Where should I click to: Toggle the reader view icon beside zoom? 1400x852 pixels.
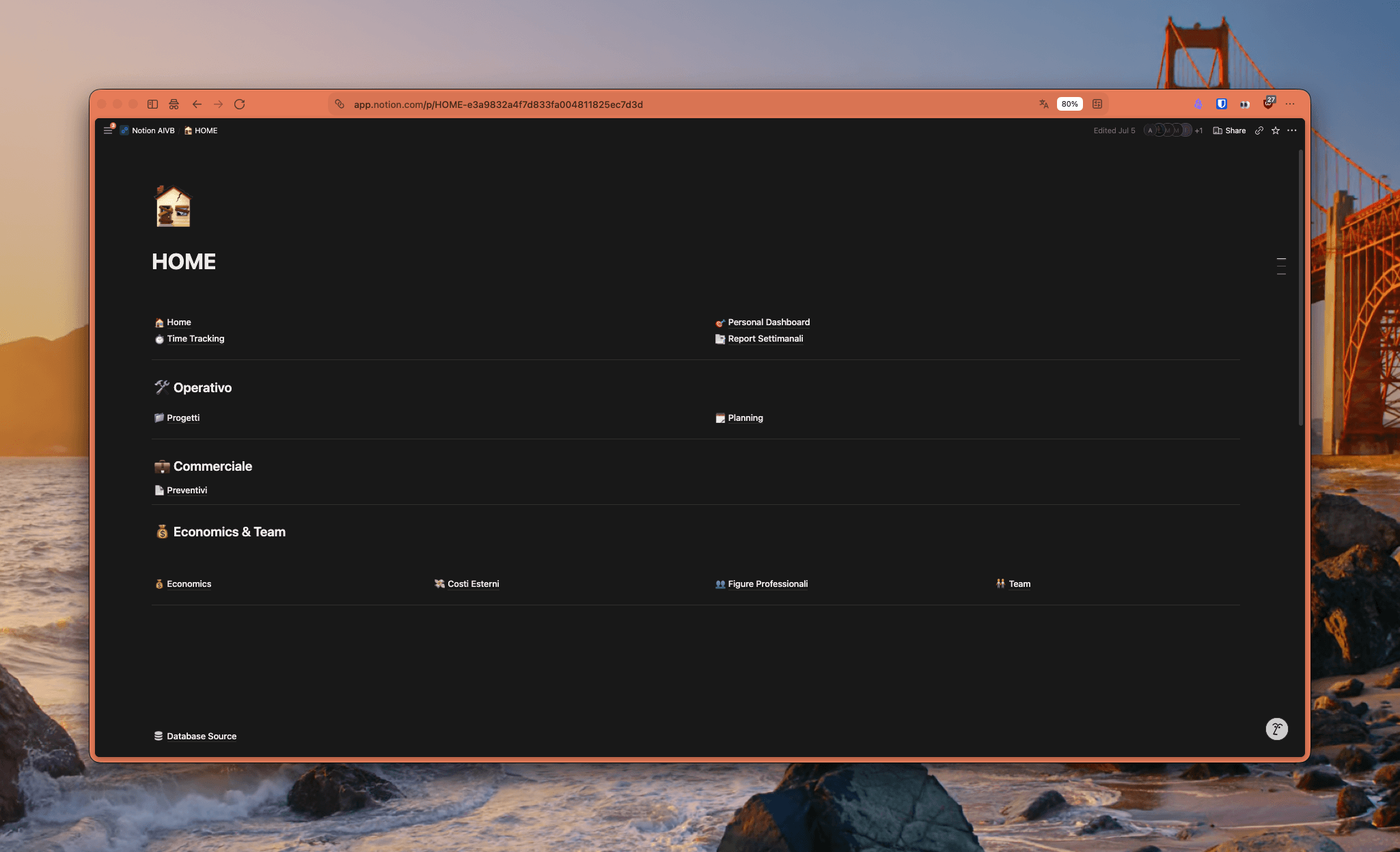[x=1097, y=104]
